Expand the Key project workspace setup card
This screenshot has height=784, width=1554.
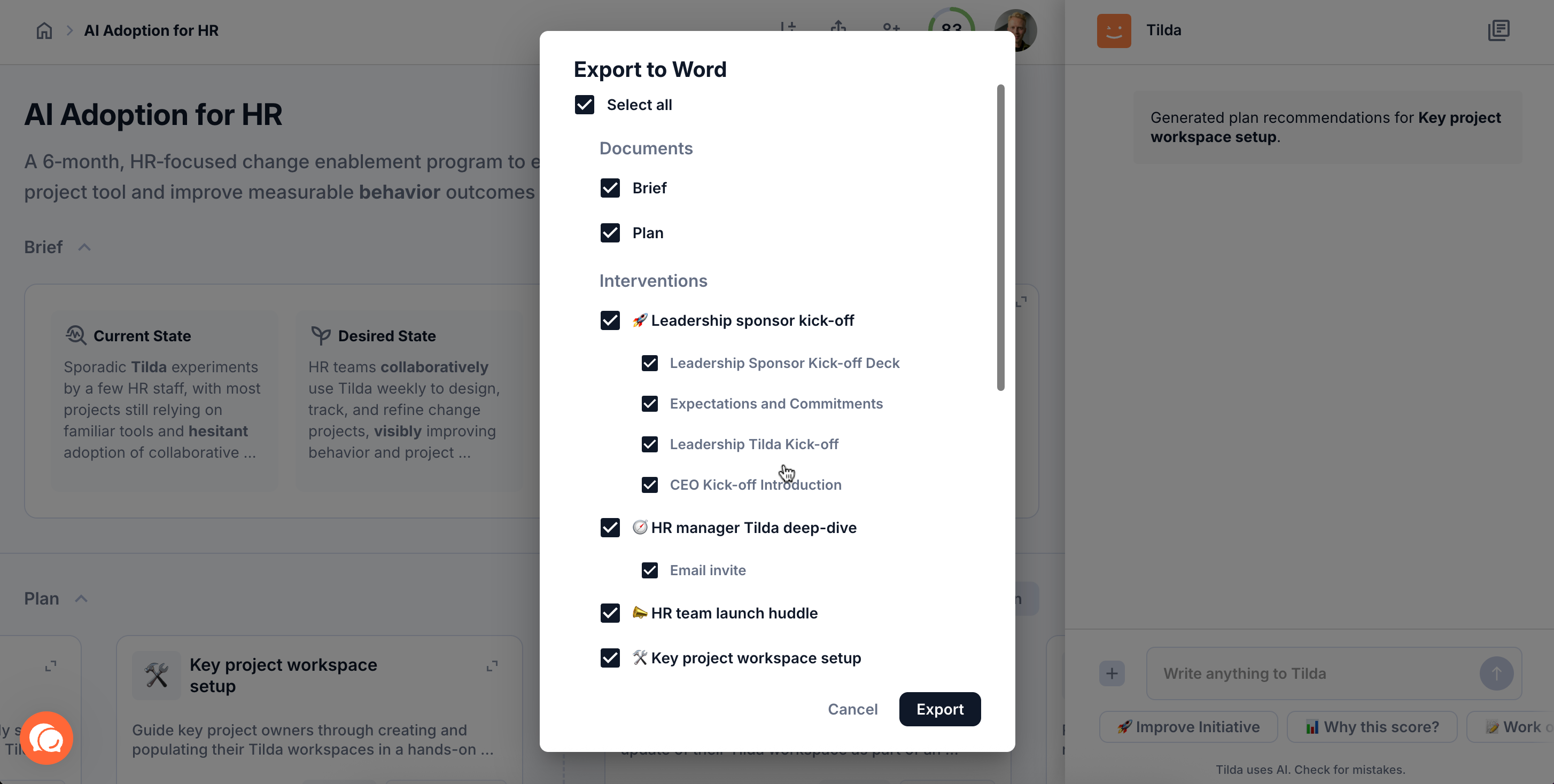point(492,666)
